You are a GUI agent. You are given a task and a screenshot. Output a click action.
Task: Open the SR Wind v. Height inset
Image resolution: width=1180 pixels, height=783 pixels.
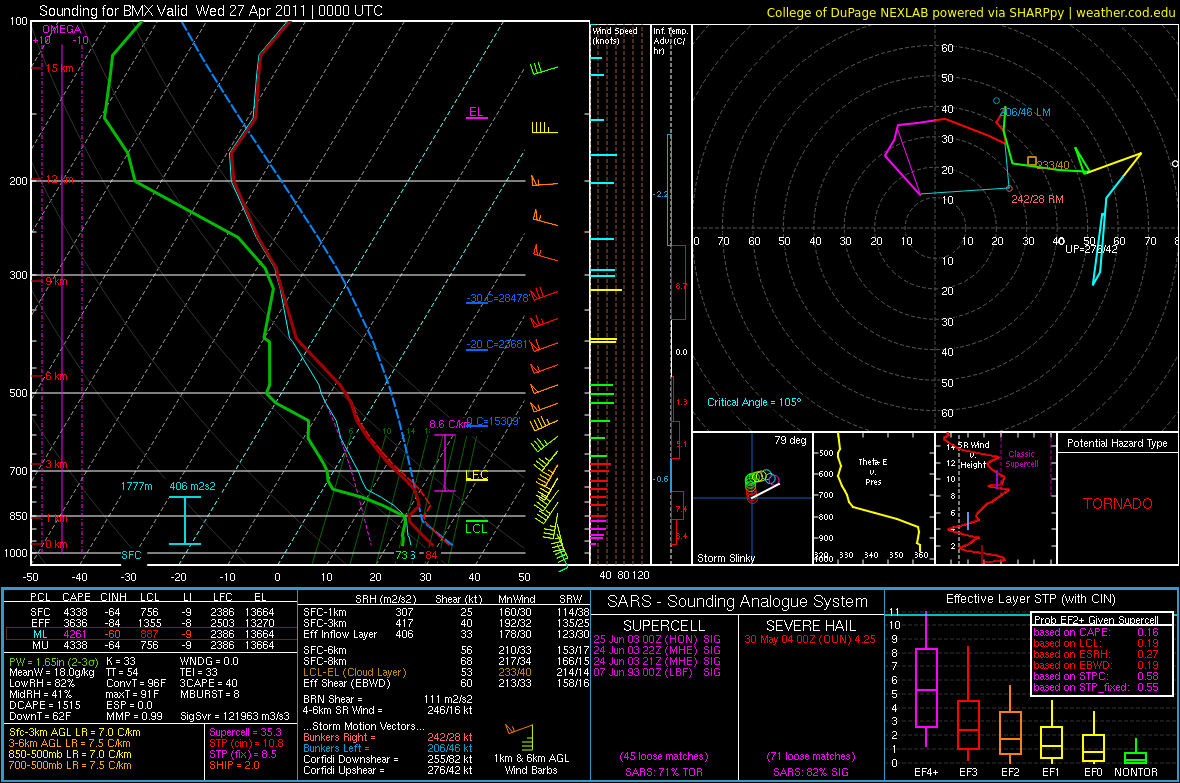[994, 498]
